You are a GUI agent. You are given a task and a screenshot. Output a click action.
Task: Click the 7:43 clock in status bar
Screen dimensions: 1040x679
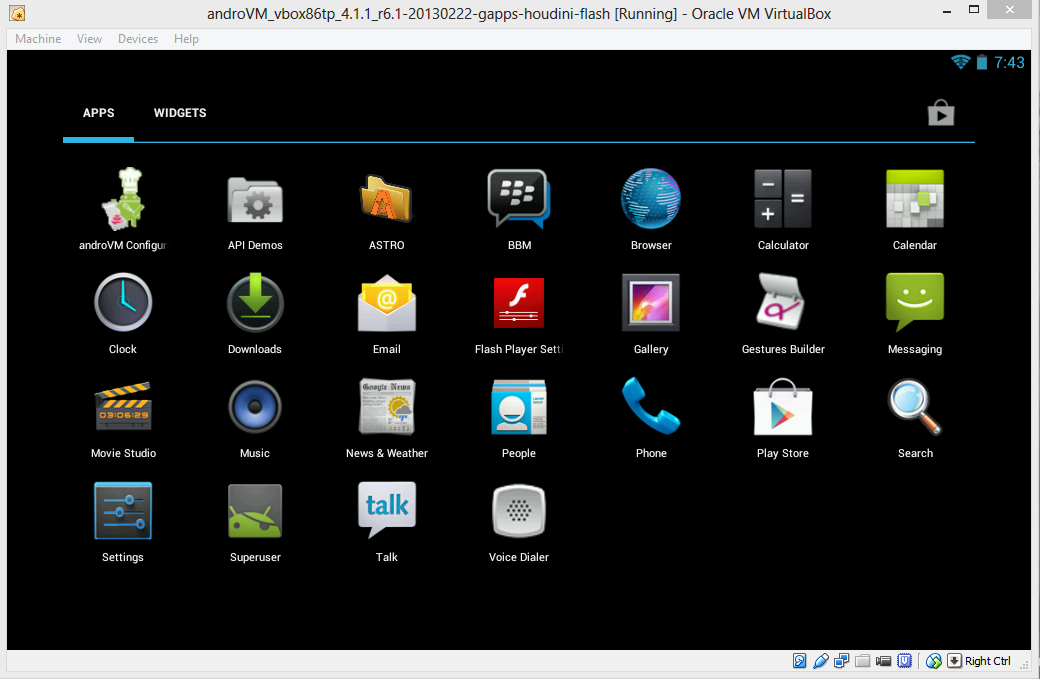click(x=1009, y=62)
